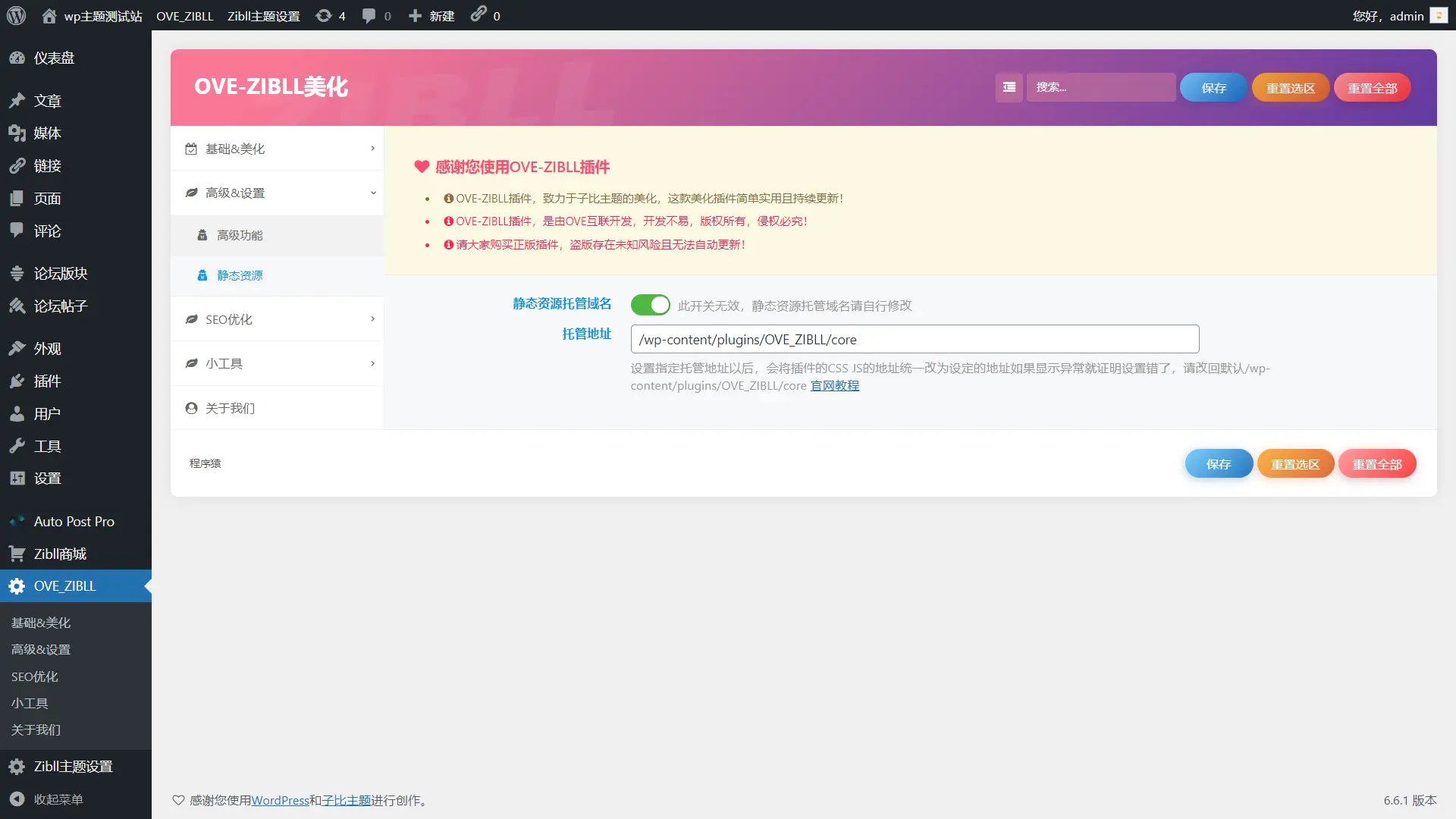The width and height of the screenshot is (1456, 819).
Task: Open the comments bubble icon
Action: pyautogui.click(x=369, y=15)
